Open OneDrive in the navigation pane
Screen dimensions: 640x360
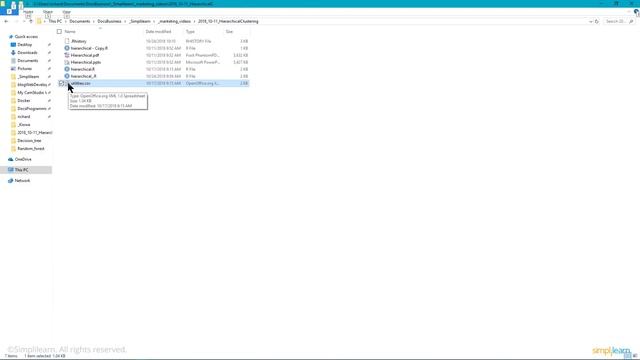pos(23,159)
